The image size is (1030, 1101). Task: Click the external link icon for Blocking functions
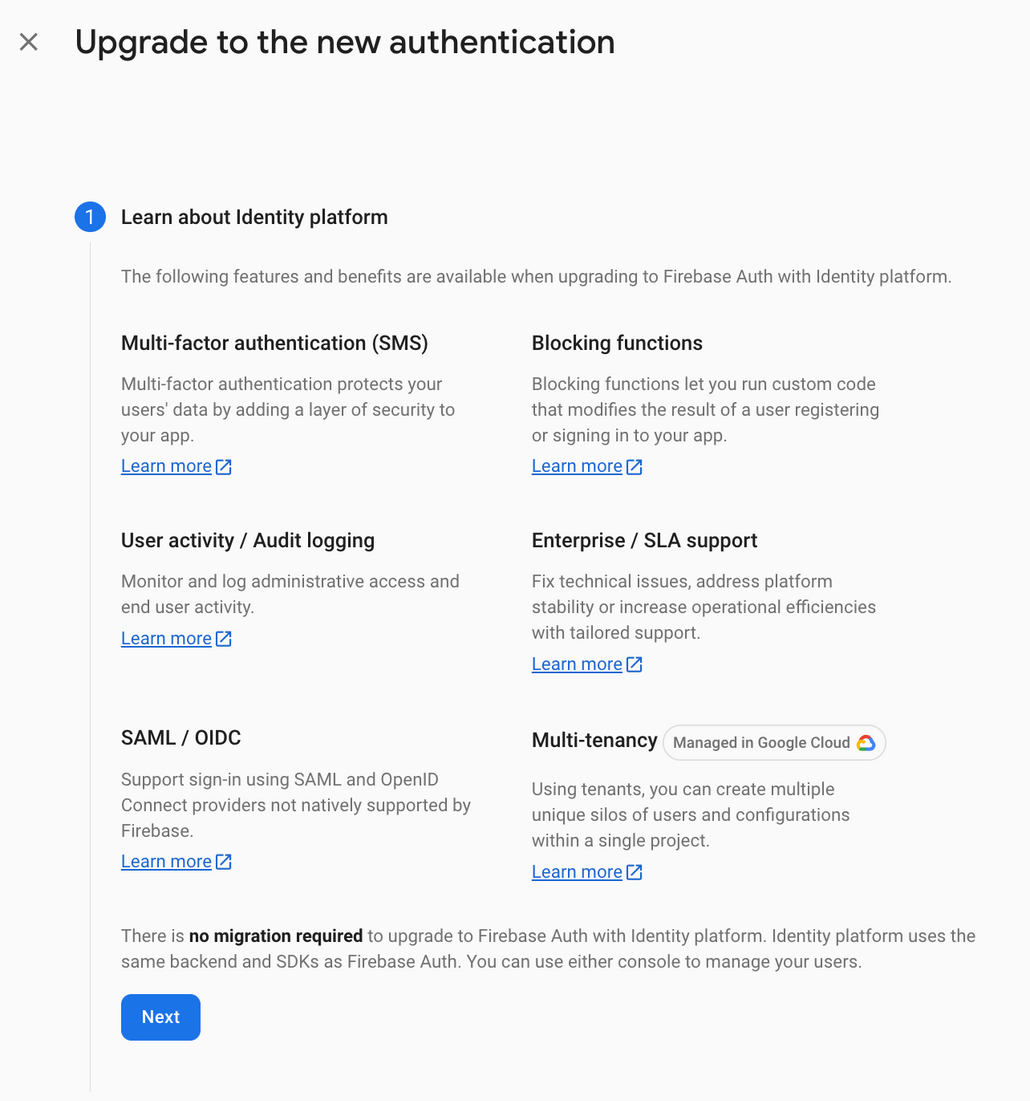pyautogui.click(x=633, y=465)
